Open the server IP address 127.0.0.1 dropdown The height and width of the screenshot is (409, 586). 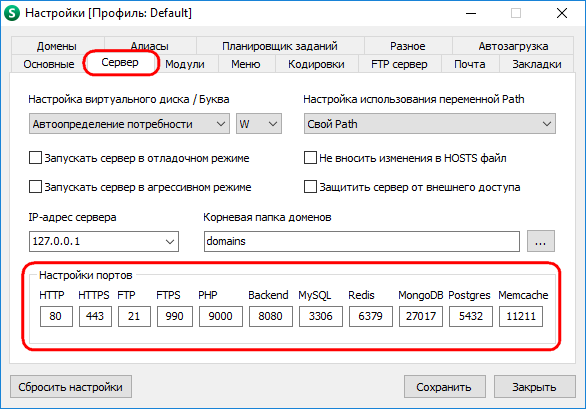(x=104, y=241)
